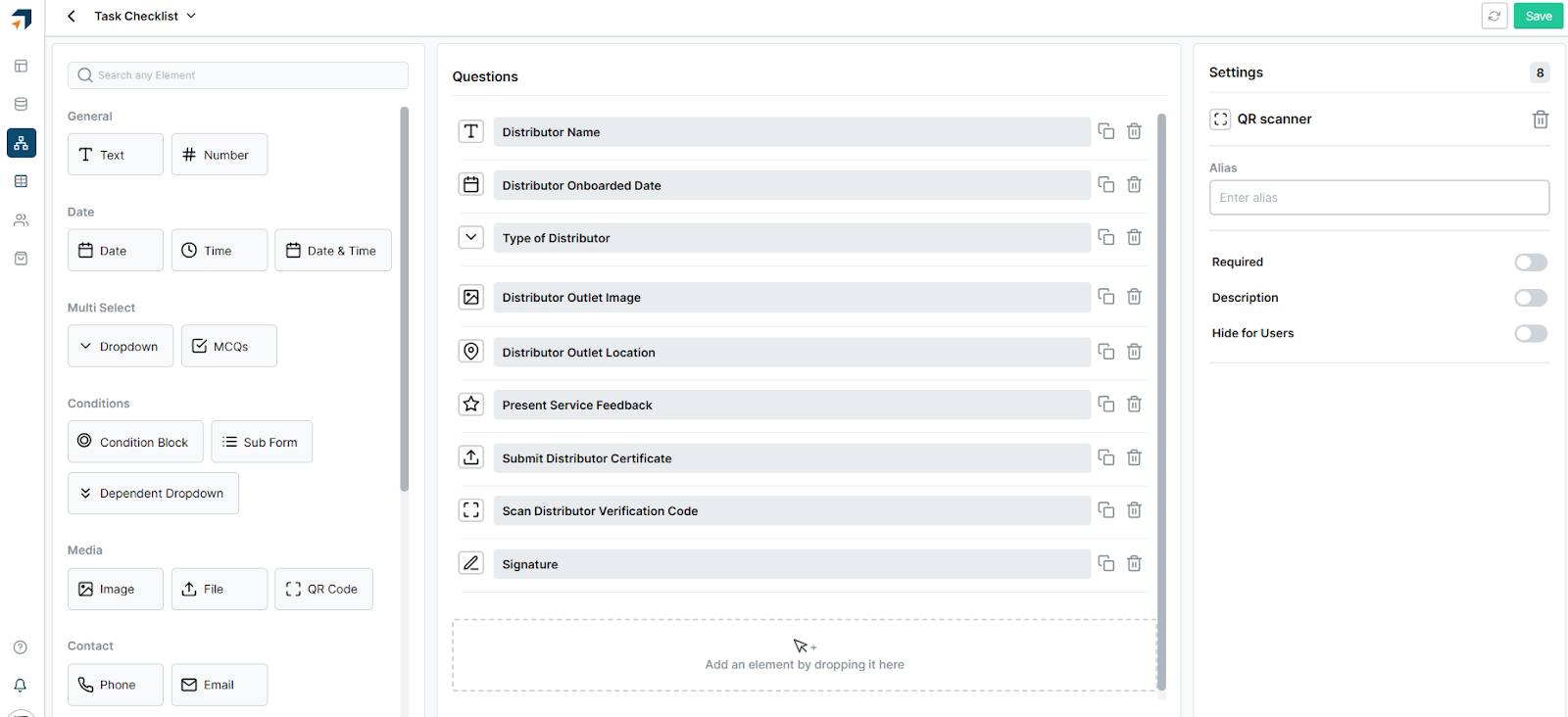Click the Enter alias input field
The height and width of the screenshot is (717, 1568).
(x=1378, y=197)
